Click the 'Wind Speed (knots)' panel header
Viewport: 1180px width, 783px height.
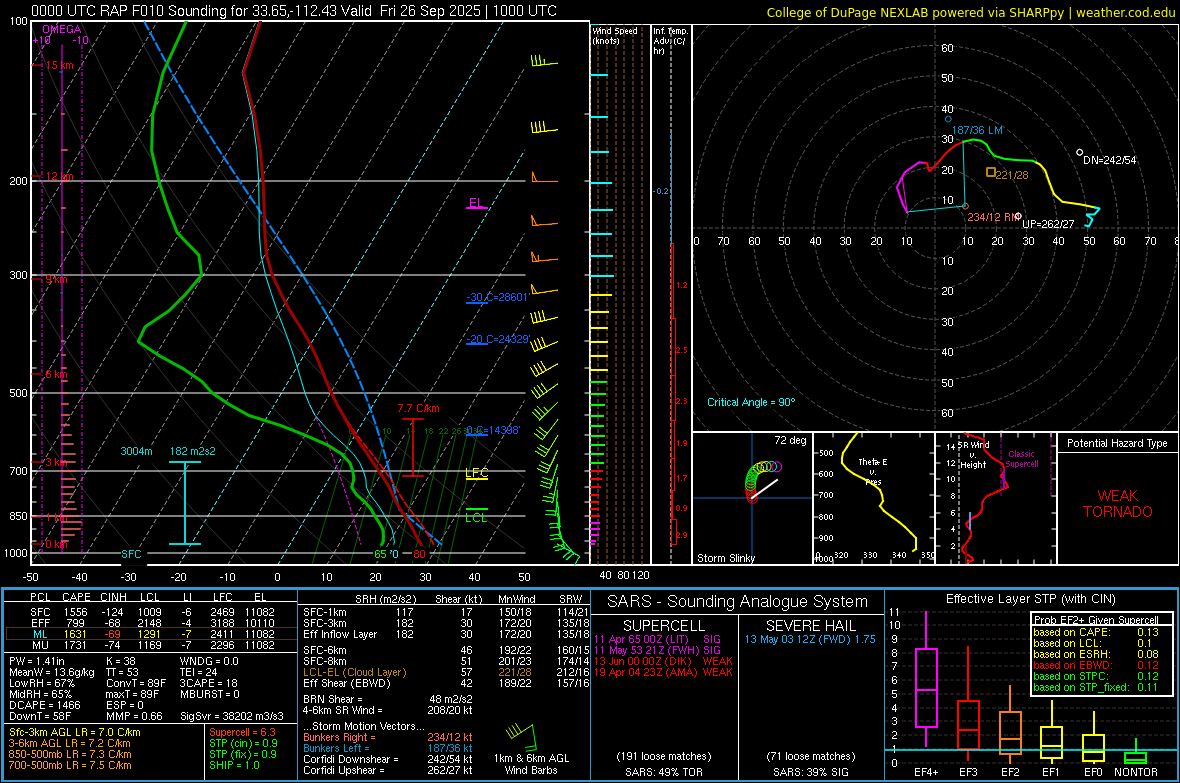tap(614, 35)
